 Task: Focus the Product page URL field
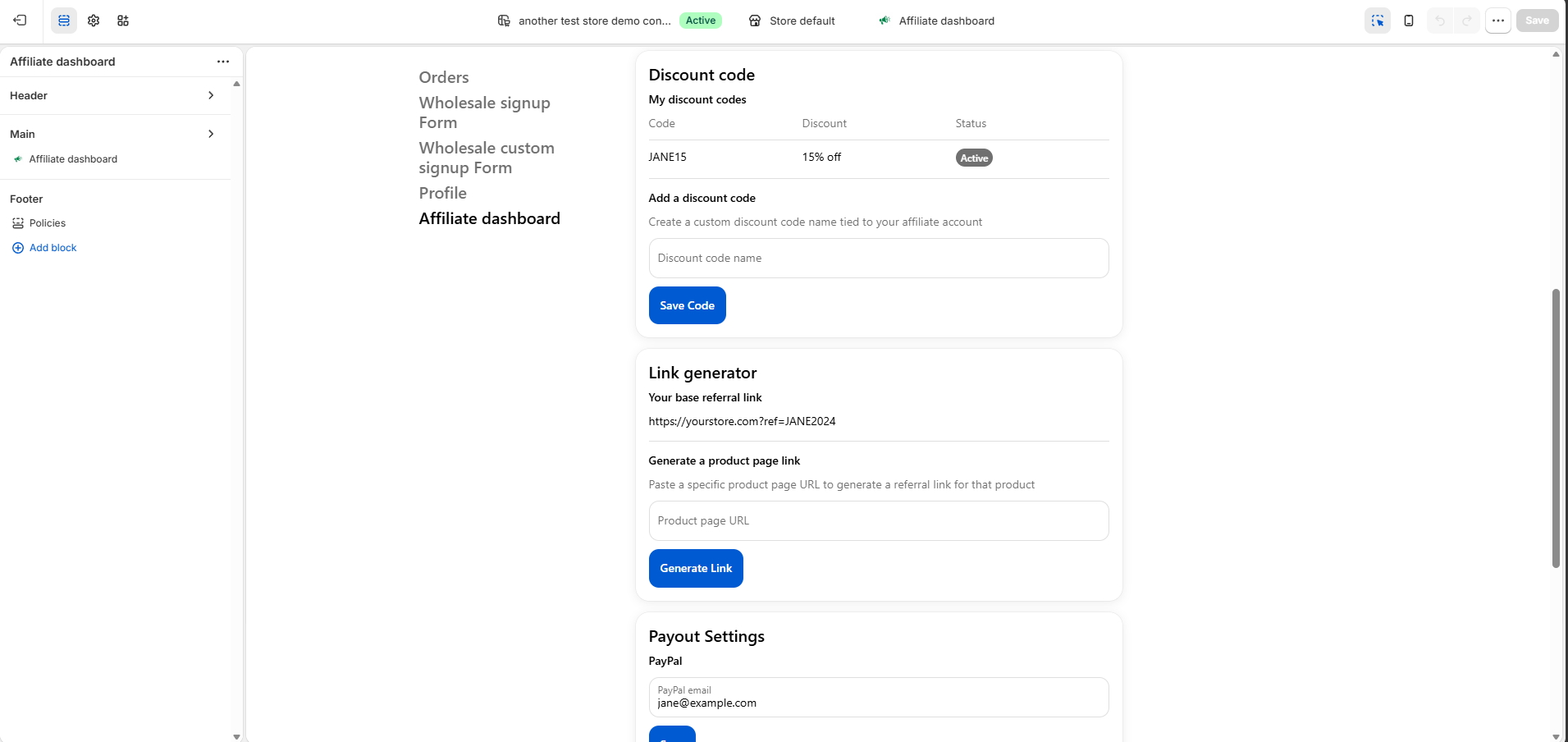coord(879,520)
